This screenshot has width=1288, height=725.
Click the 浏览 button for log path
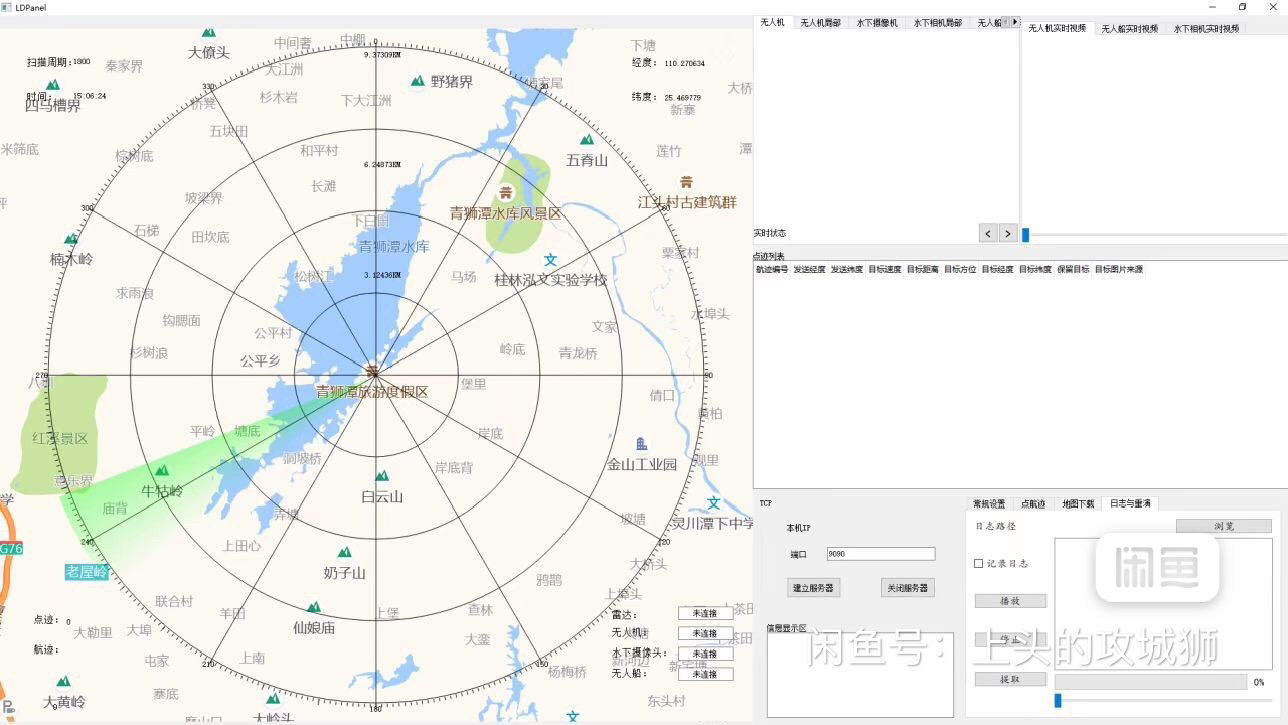coord(1223,526)
